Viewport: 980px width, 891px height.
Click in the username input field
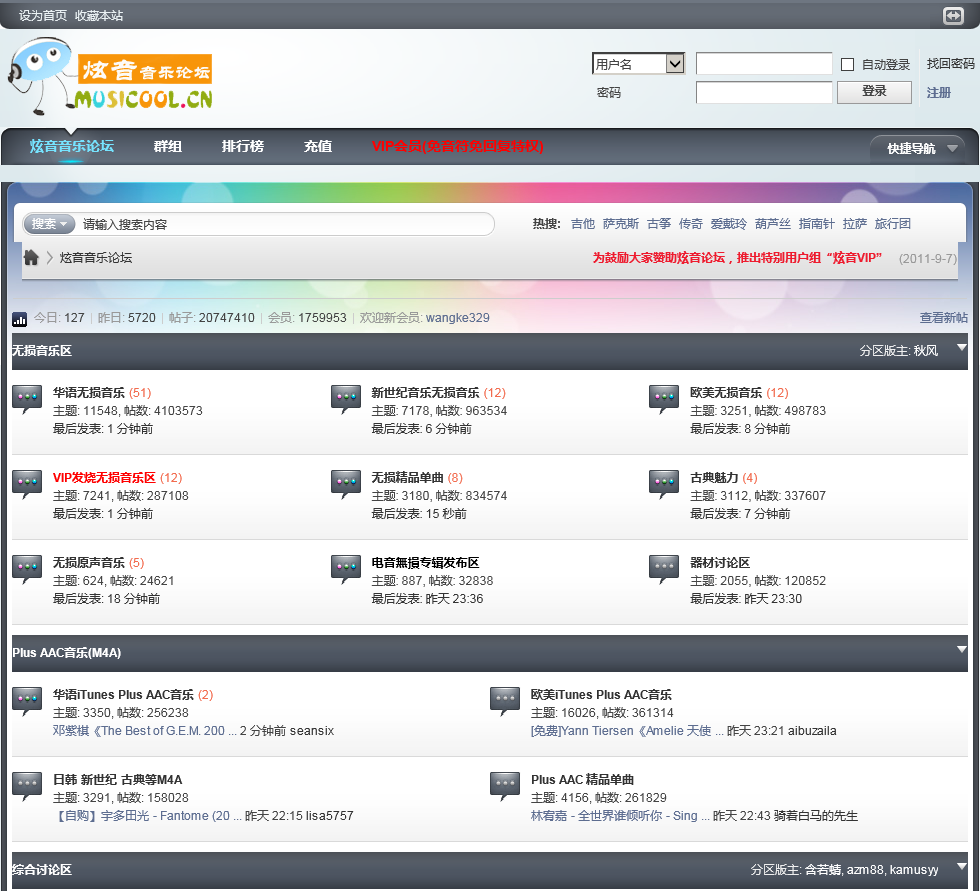(764, 64)
